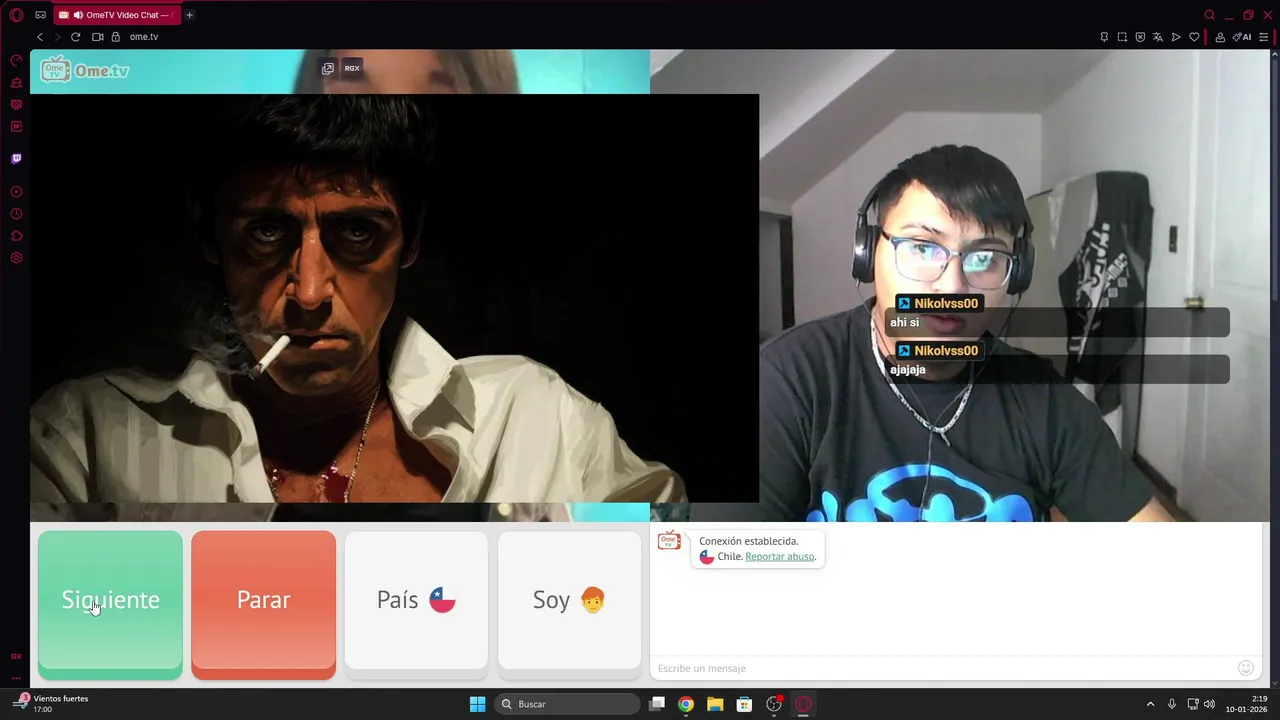Screen dimensions: 1280x720
Task: Open page translate icon
Action: [1158, 37]
